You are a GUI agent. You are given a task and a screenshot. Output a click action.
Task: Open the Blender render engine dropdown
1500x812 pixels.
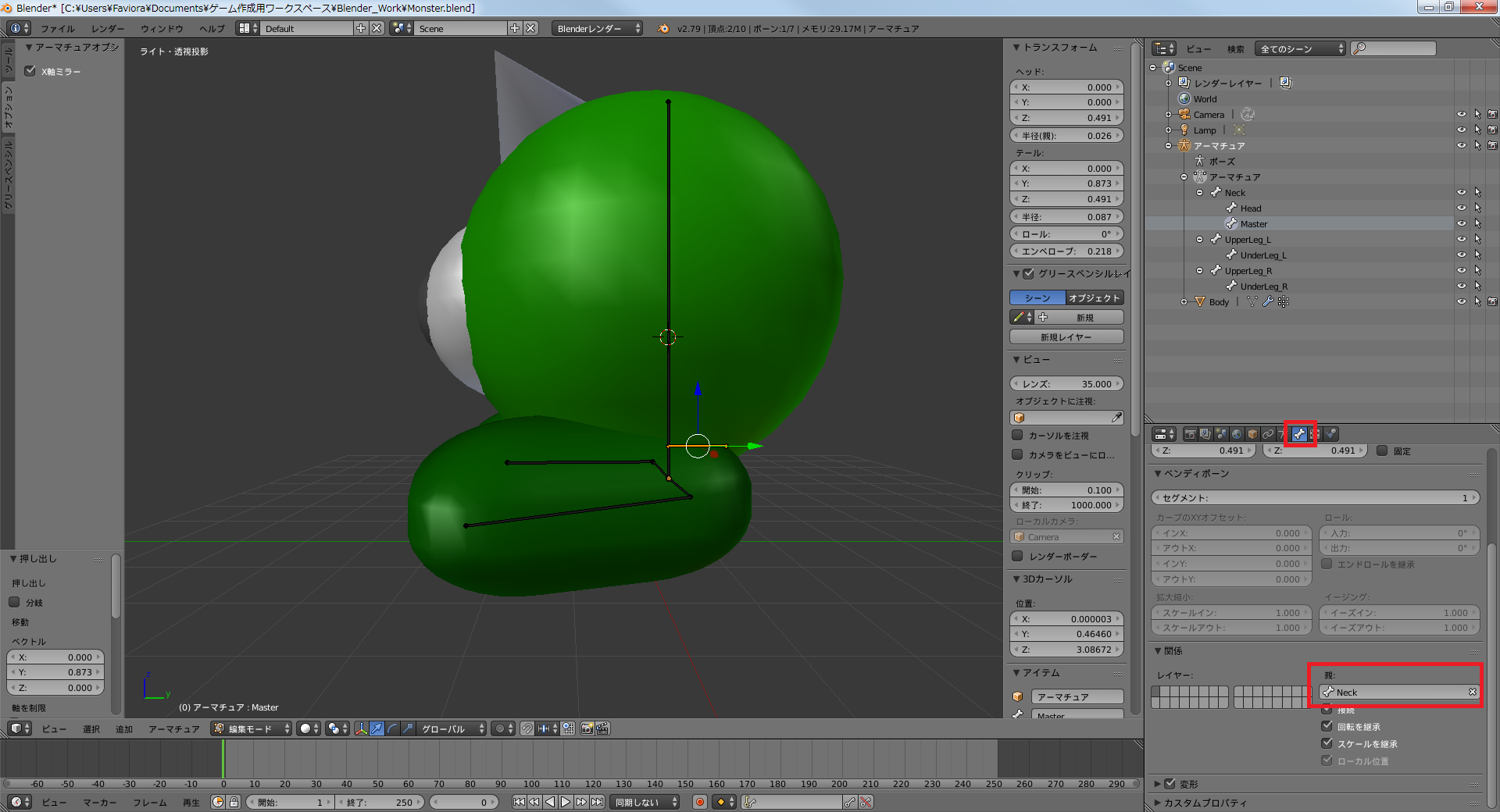(x=597, y=28)
